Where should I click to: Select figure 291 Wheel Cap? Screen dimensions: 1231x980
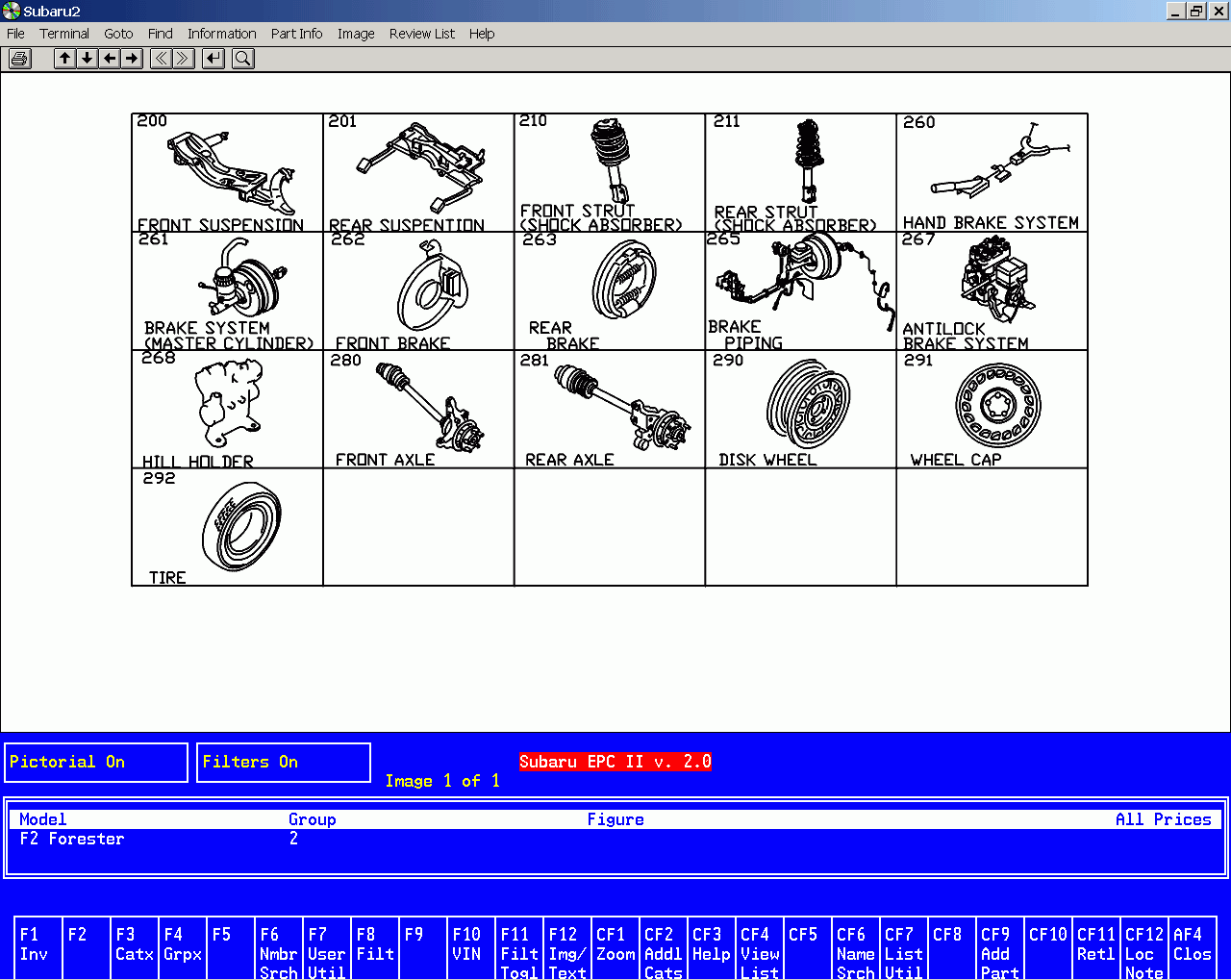992,410
